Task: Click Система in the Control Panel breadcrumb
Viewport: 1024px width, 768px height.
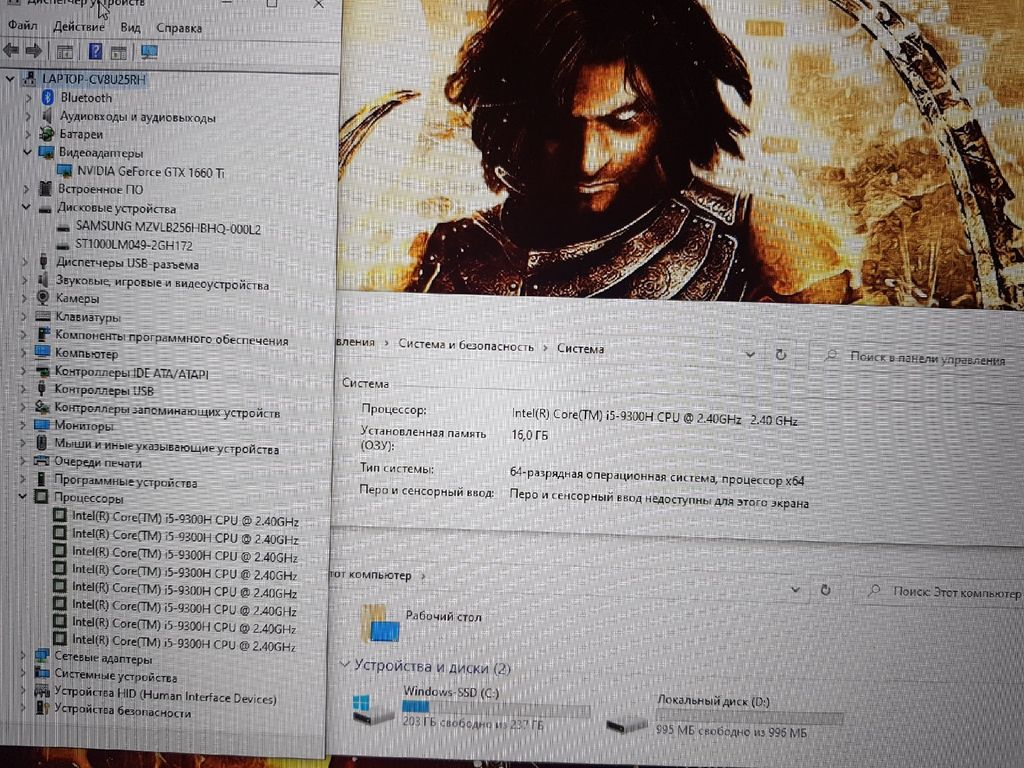Action: (x=581, y=348)
